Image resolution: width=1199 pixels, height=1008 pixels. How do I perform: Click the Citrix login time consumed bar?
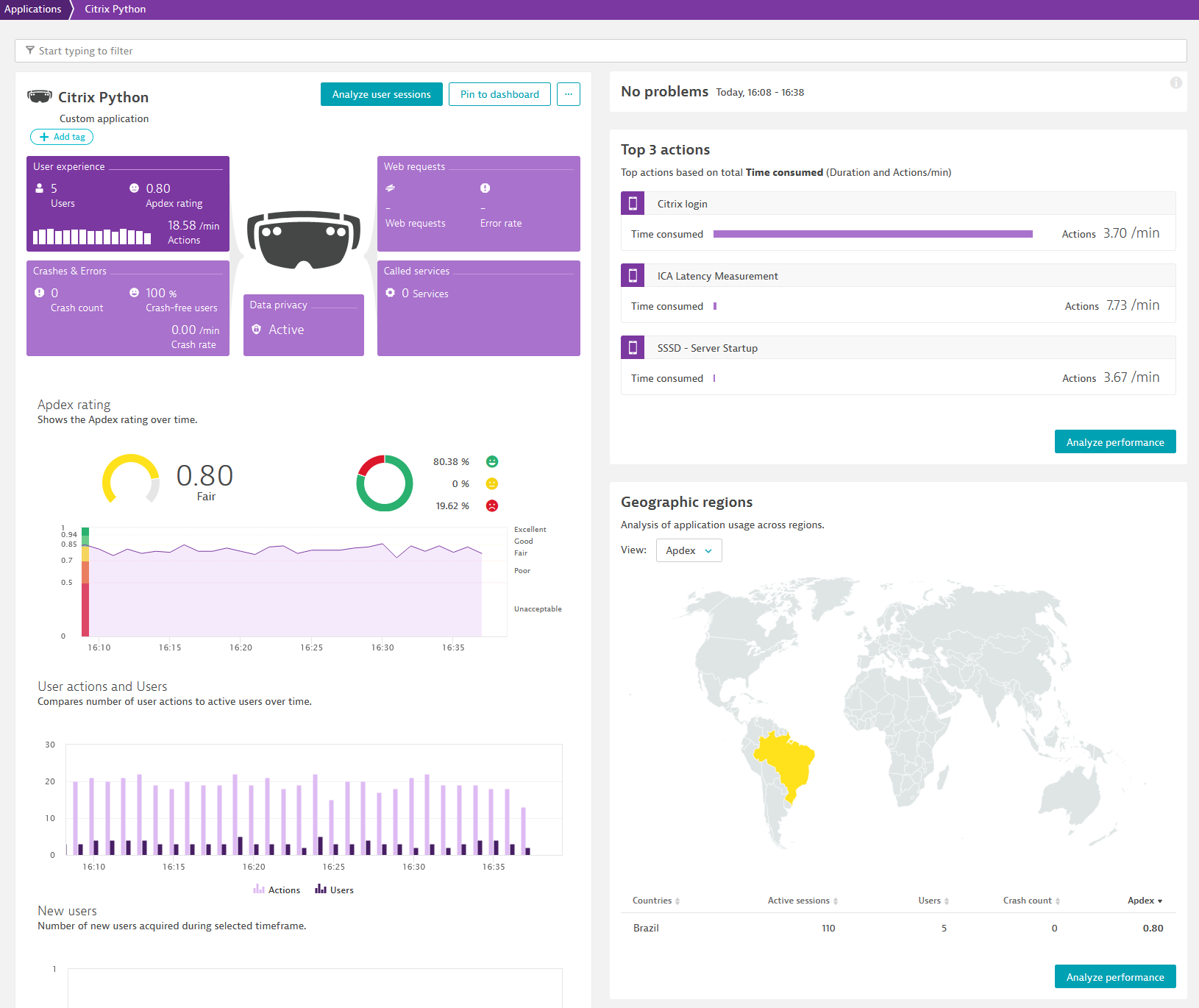point(873,234)
